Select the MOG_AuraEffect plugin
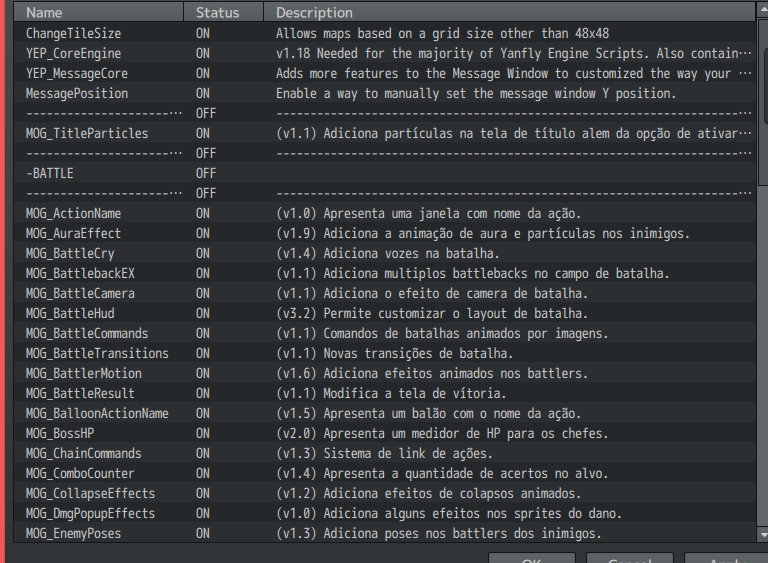The height and width of the screenshot is (563, 768). click(x=384, y=233)
